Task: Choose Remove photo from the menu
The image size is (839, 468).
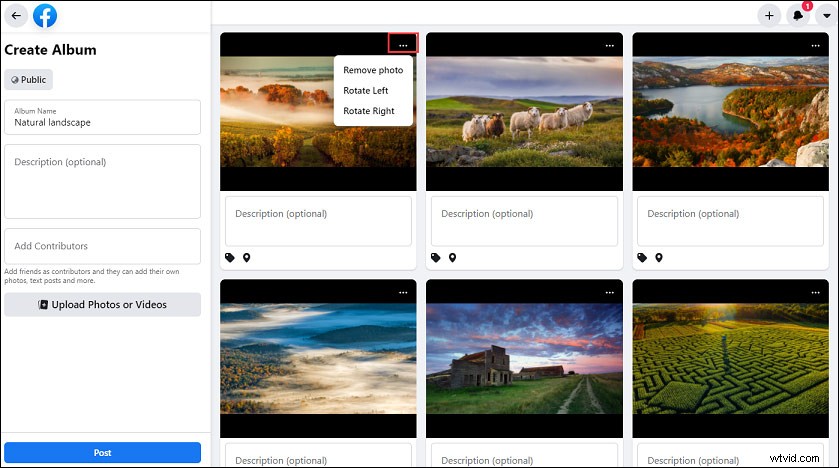Action: click(373, 70)
